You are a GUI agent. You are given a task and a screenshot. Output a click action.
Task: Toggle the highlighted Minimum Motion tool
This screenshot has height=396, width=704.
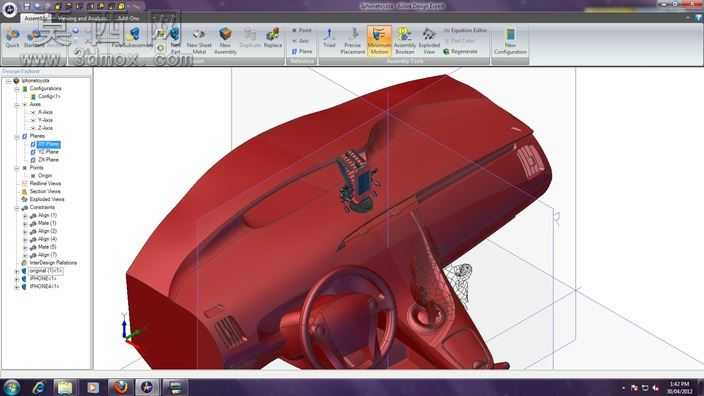pos(379,41)
